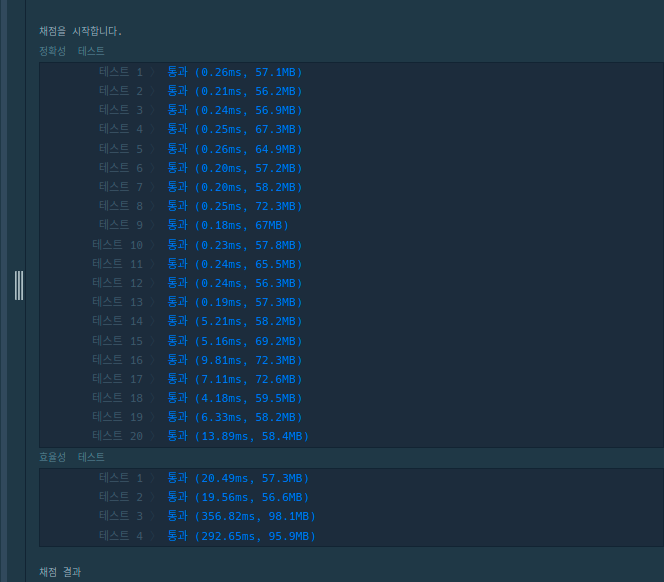
Task: Click the '테스트 10' label
Action: coord(118,245)
